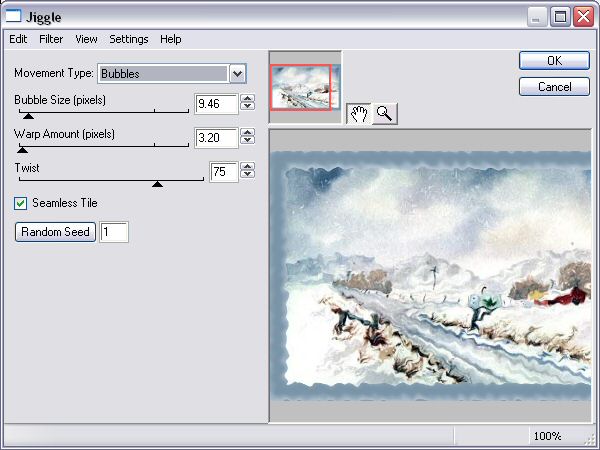This screenshot has height=450, width=600.
Task: Increase Warp Amount with up arrow
Action: (248, 132)
